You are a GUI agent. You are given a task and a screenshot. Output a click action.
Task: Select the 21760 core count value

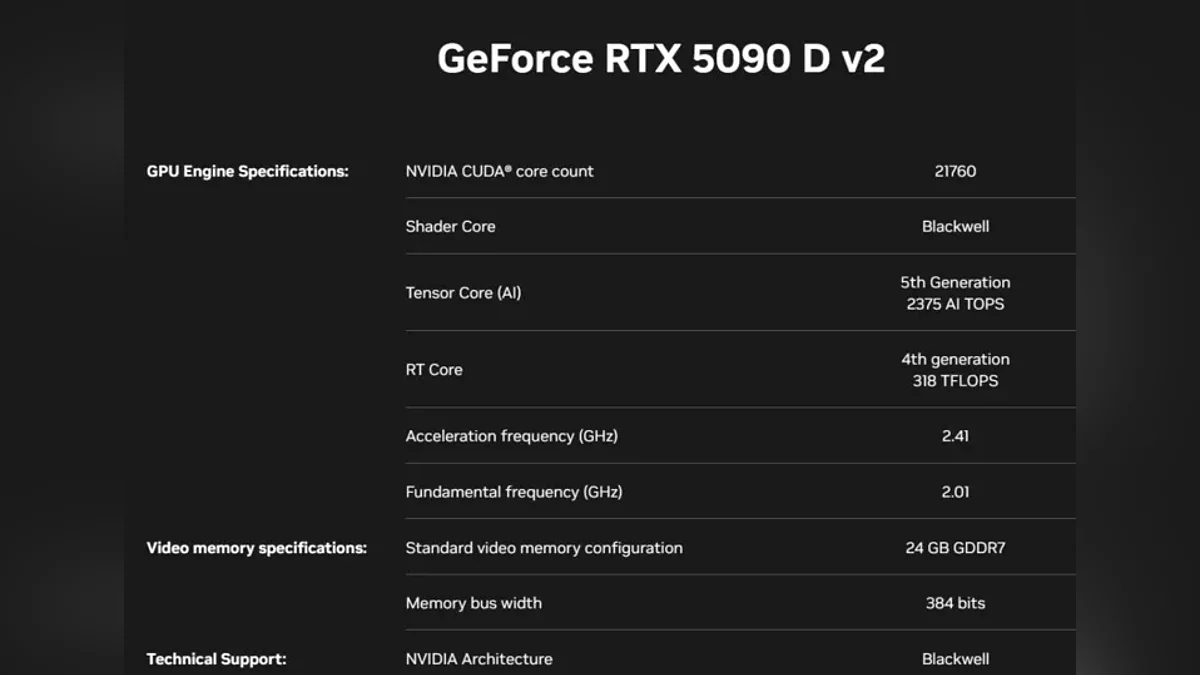click(955, 171)
